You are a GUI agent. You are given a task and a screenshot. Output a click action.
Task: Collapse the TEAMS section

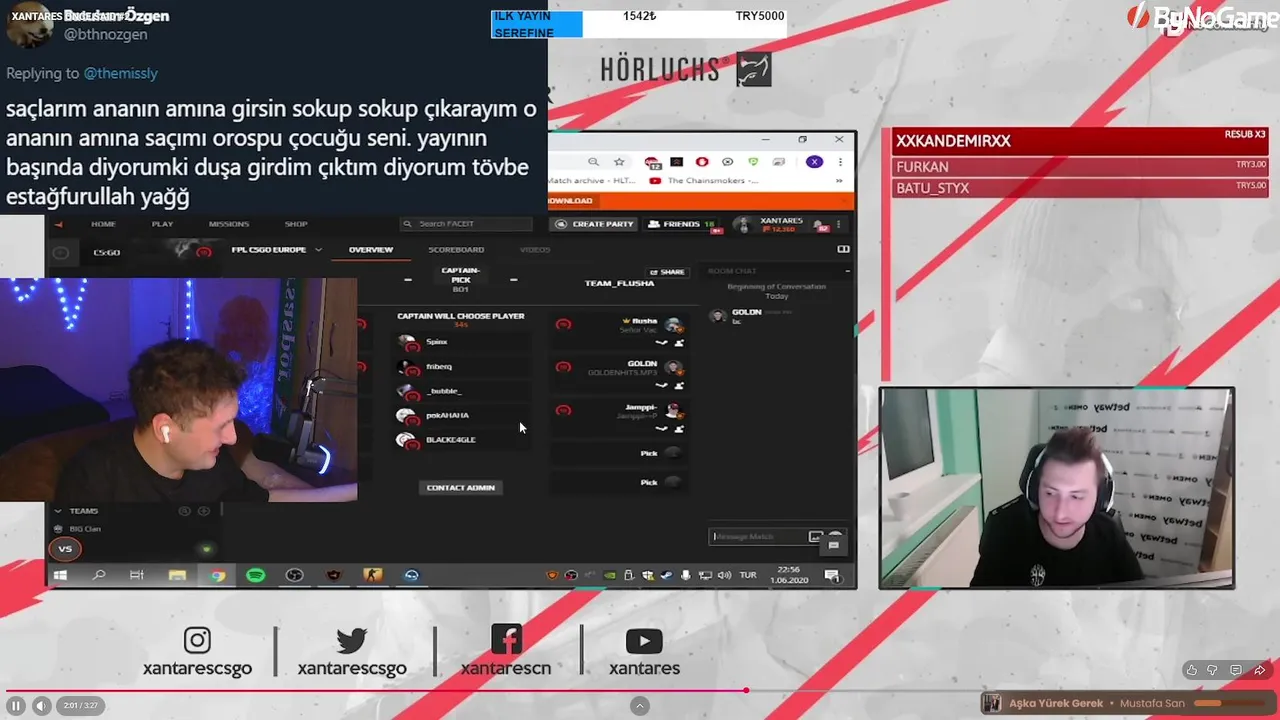tap(57, 511)
